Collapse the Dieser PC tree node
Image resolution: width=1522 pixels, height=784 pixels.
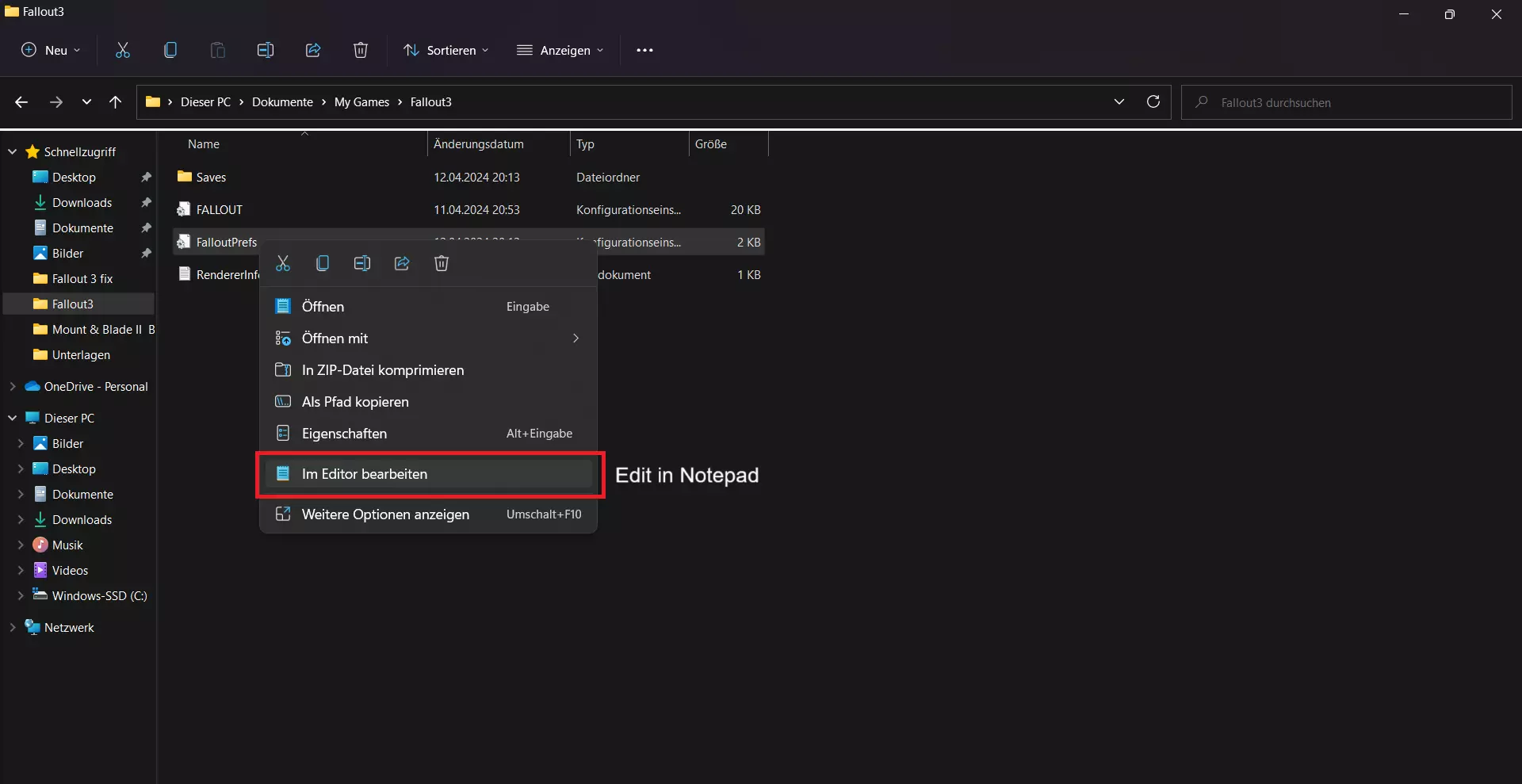tap(13, 418)
